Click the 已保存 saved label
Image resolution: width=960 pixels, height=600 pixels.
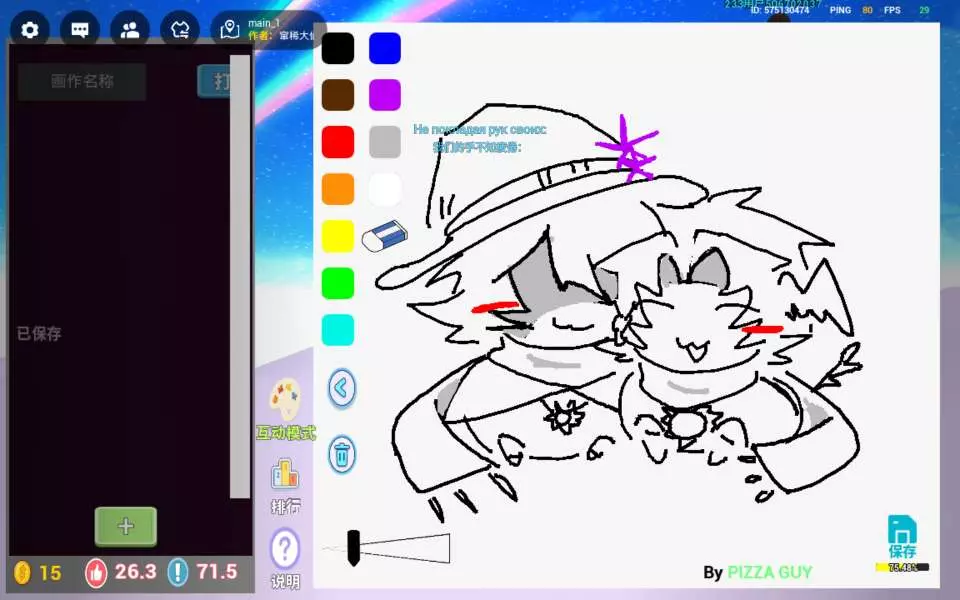point(39,334)
